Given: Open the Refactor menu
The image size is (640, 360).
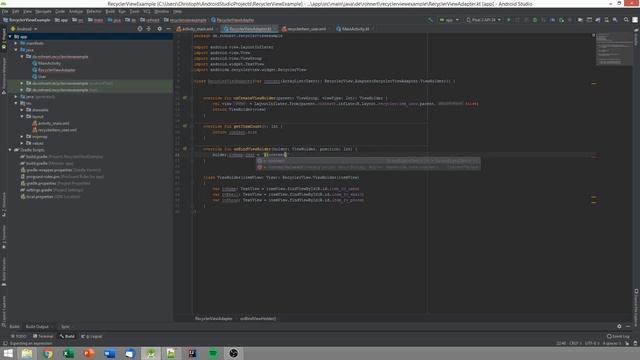Looking at the screenshot, I should [x=93, y=11].
